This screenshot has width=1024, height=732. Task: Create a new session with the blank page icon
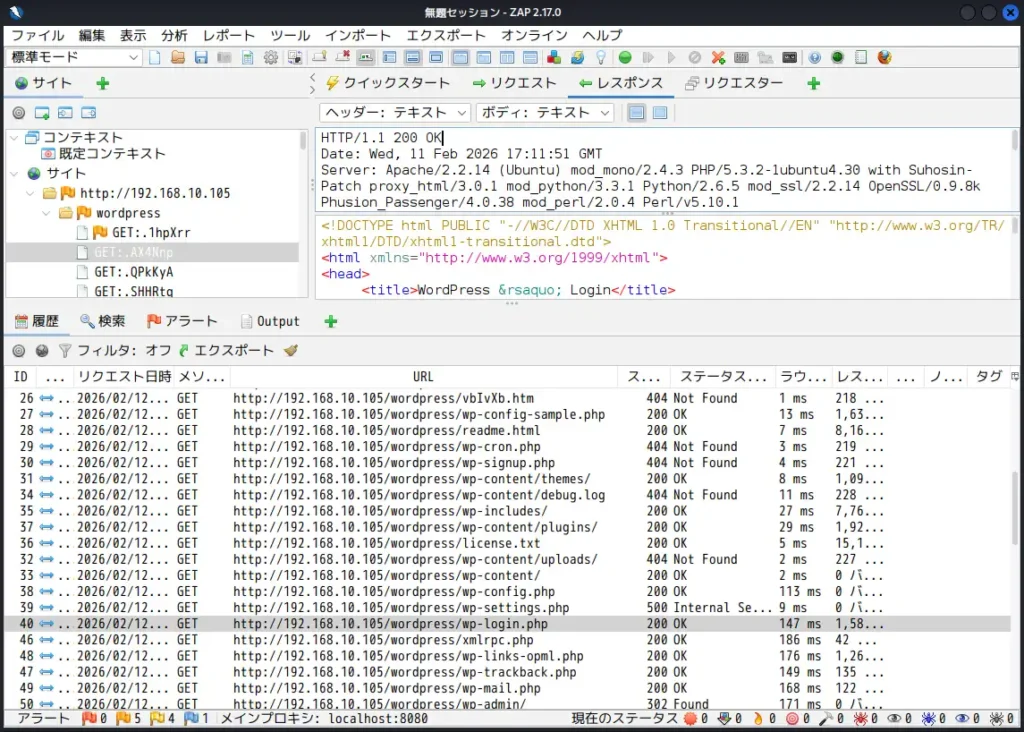(154, 57)
